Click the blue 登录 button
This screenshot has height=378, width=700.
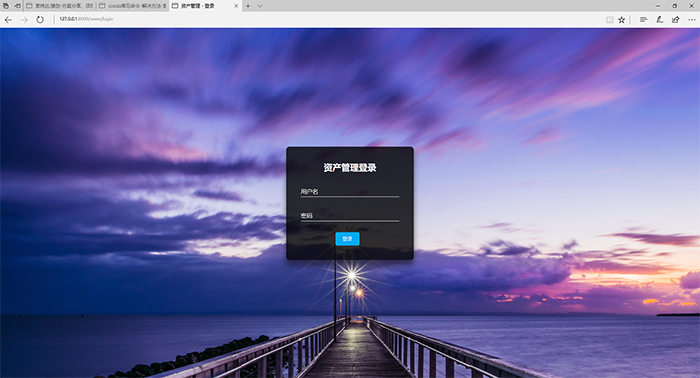point(347,239)
